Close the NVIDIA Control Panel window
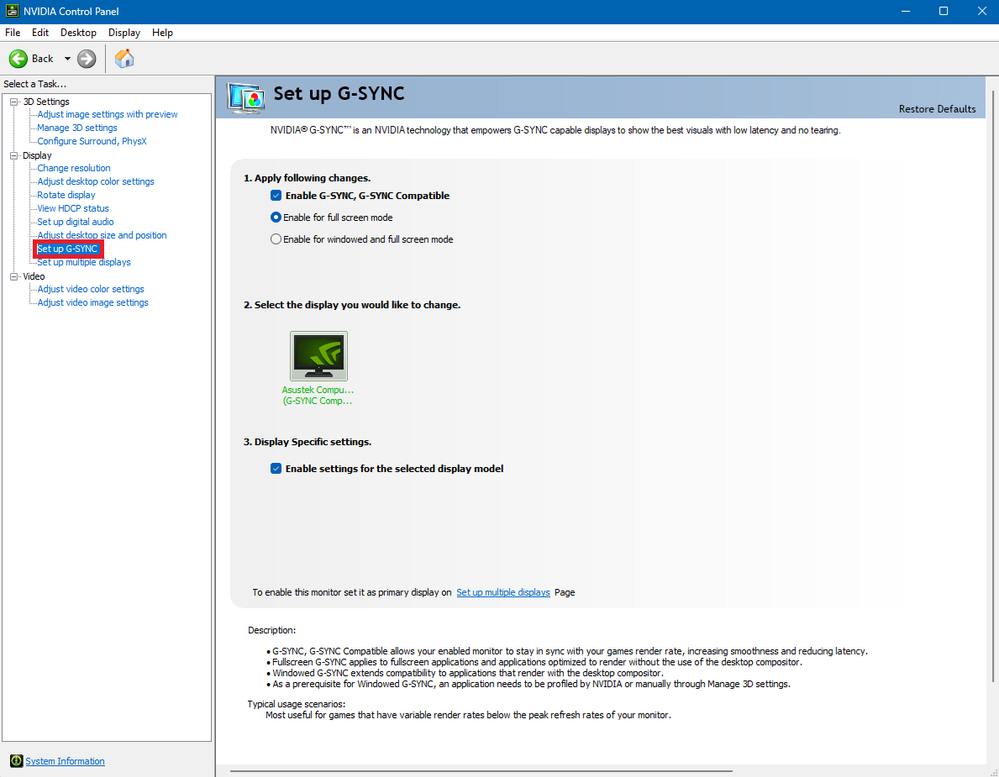Image resolution: width=999 pixels, height=777 pixels. click(982, 11)
